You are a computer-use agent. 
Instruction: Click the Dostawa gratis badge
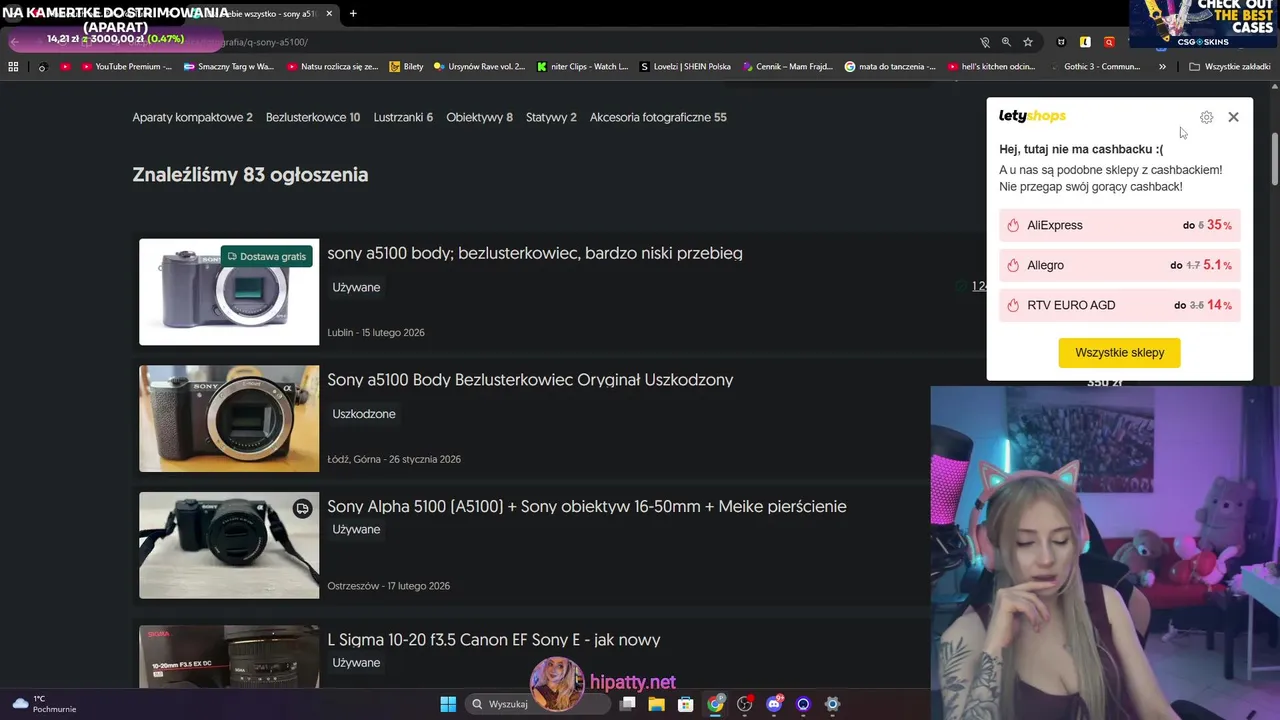point(266,256)
